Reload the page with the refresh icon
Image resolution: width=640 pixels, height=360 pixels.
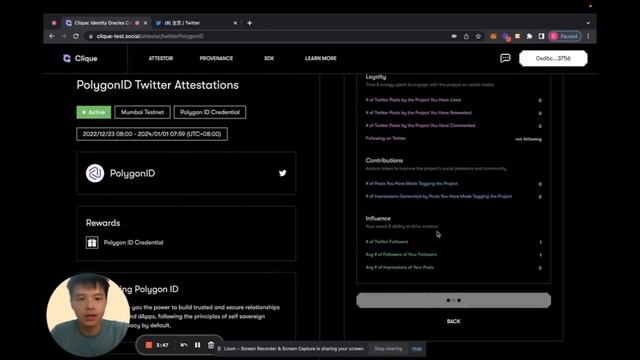click(76, 36)
